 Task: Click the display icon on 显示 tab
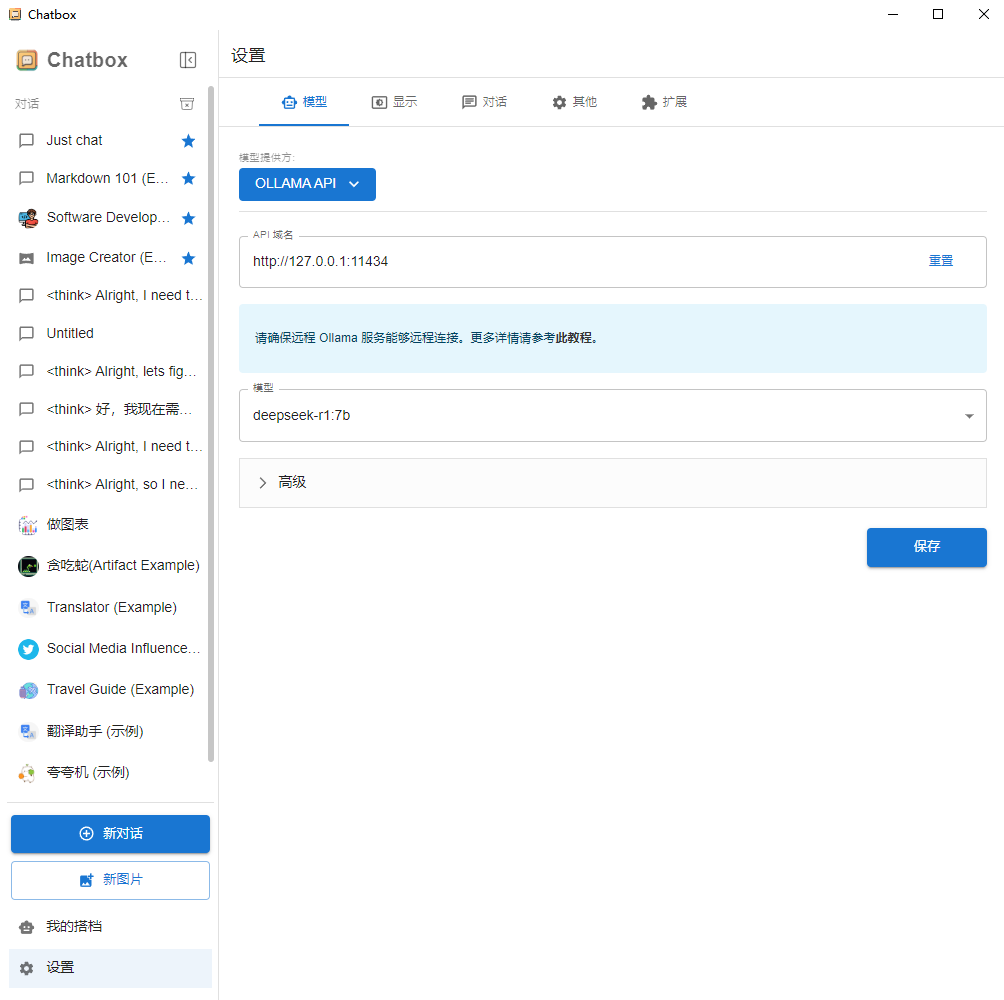point(379,102)
